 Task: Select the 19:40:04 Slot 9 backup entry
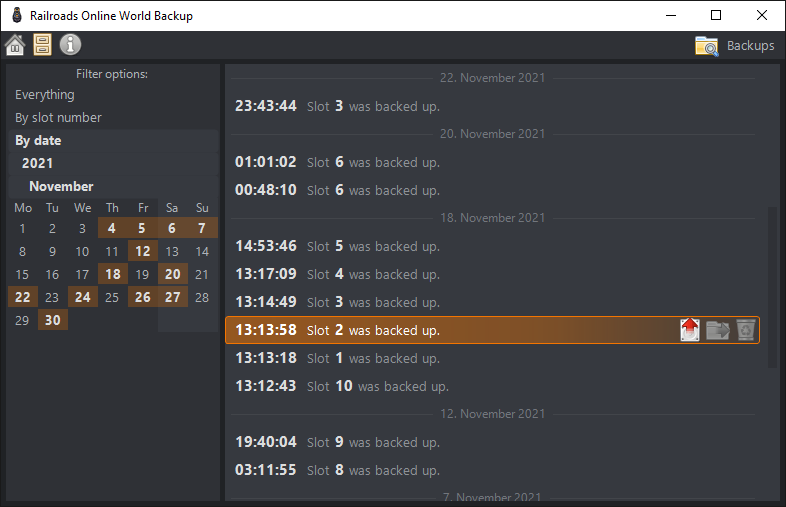[492, 442]
